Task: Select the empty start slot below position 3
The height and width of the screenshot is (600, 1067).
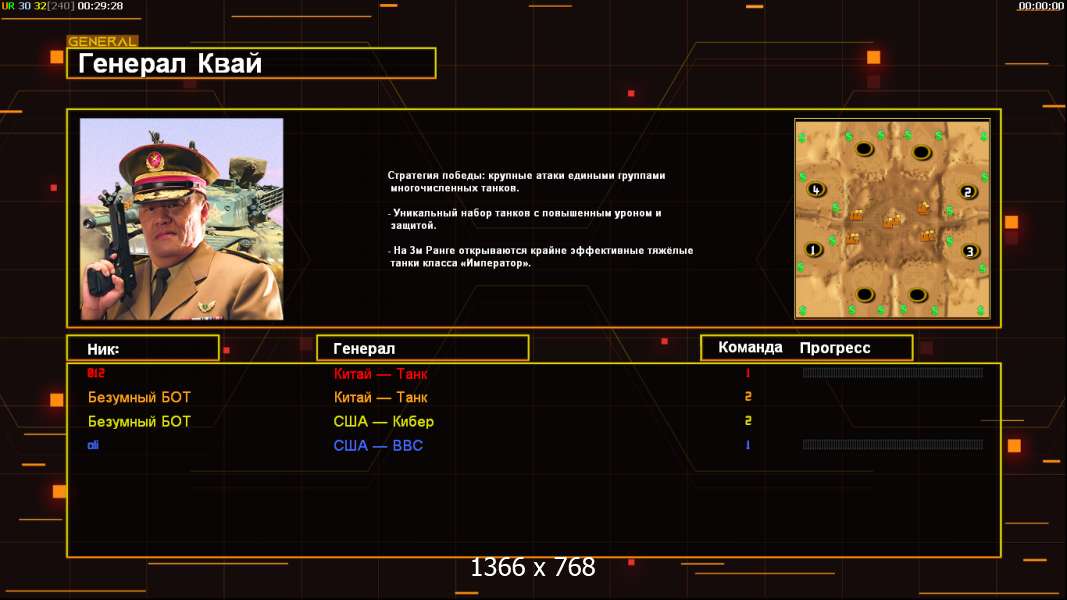Action: pos(918,295)
